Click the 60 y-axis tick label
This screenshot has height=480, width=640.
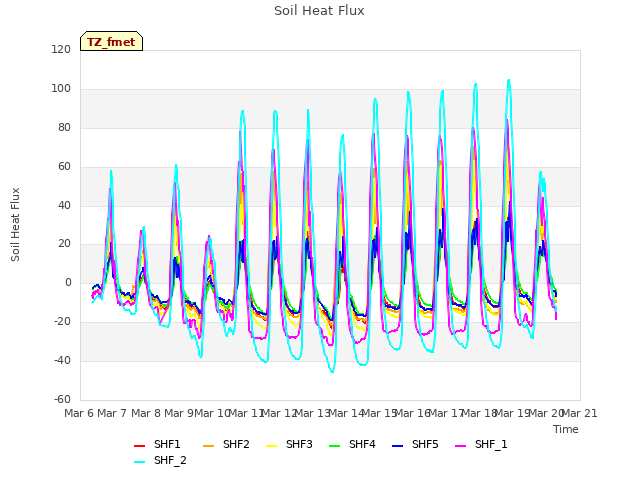[x=64, y=167]
